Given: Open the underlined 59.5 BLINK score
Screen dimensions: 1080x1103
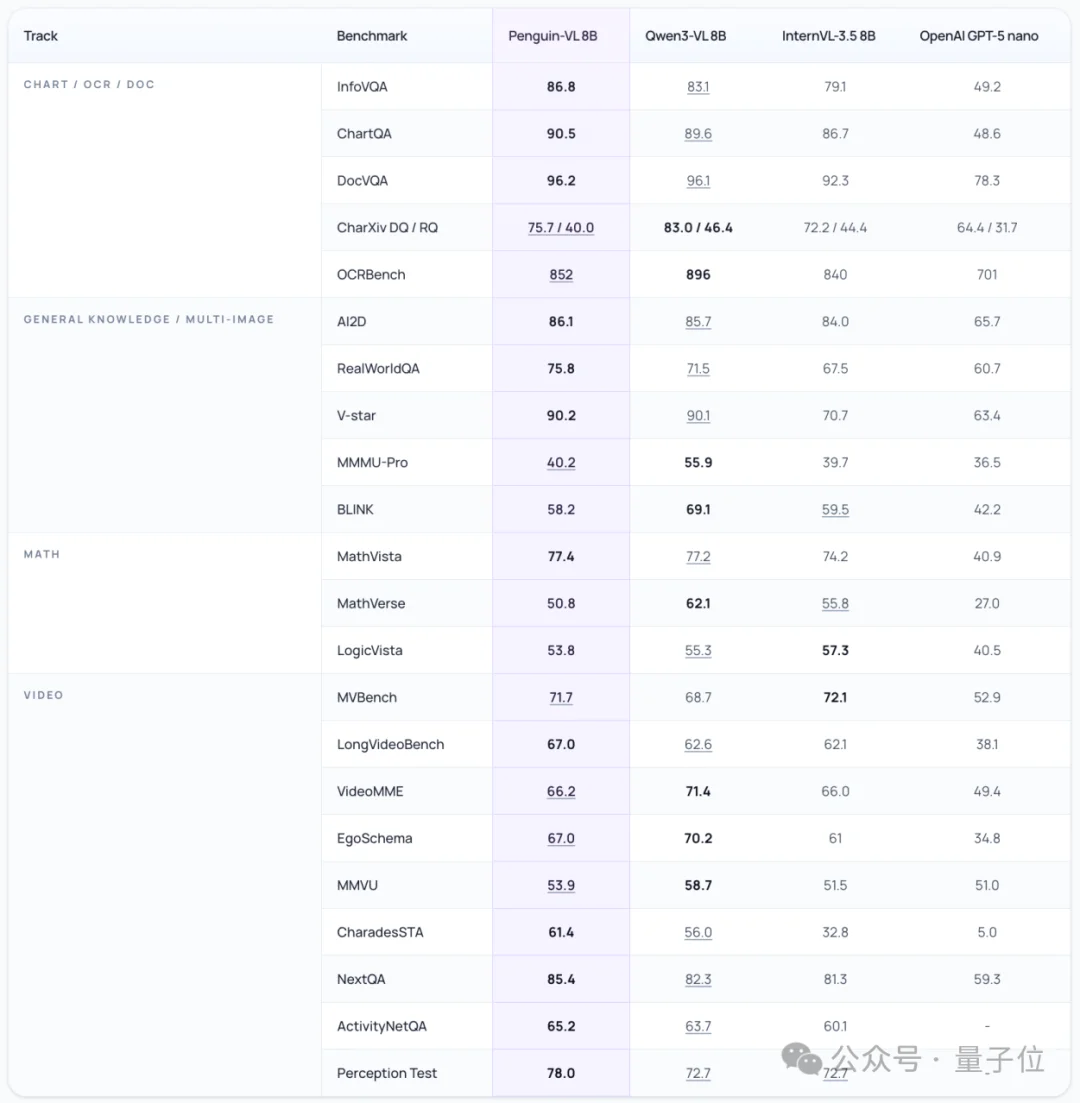Looking at the screenshot, I should click(x=835, y=510).
